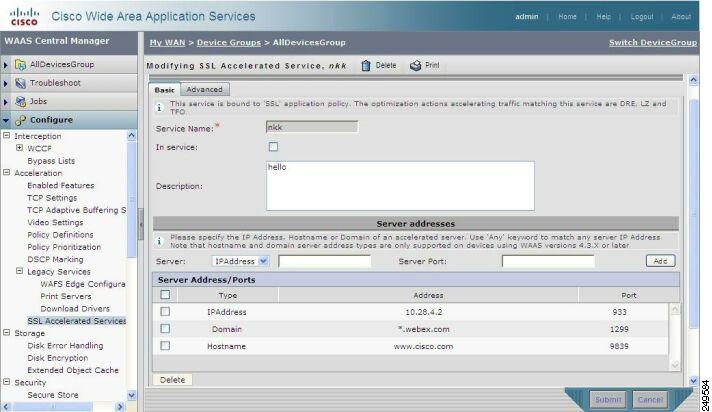712x412 pixels.
Task: Click the AllDevicesGroup devices icon
Action: (20, 65)
